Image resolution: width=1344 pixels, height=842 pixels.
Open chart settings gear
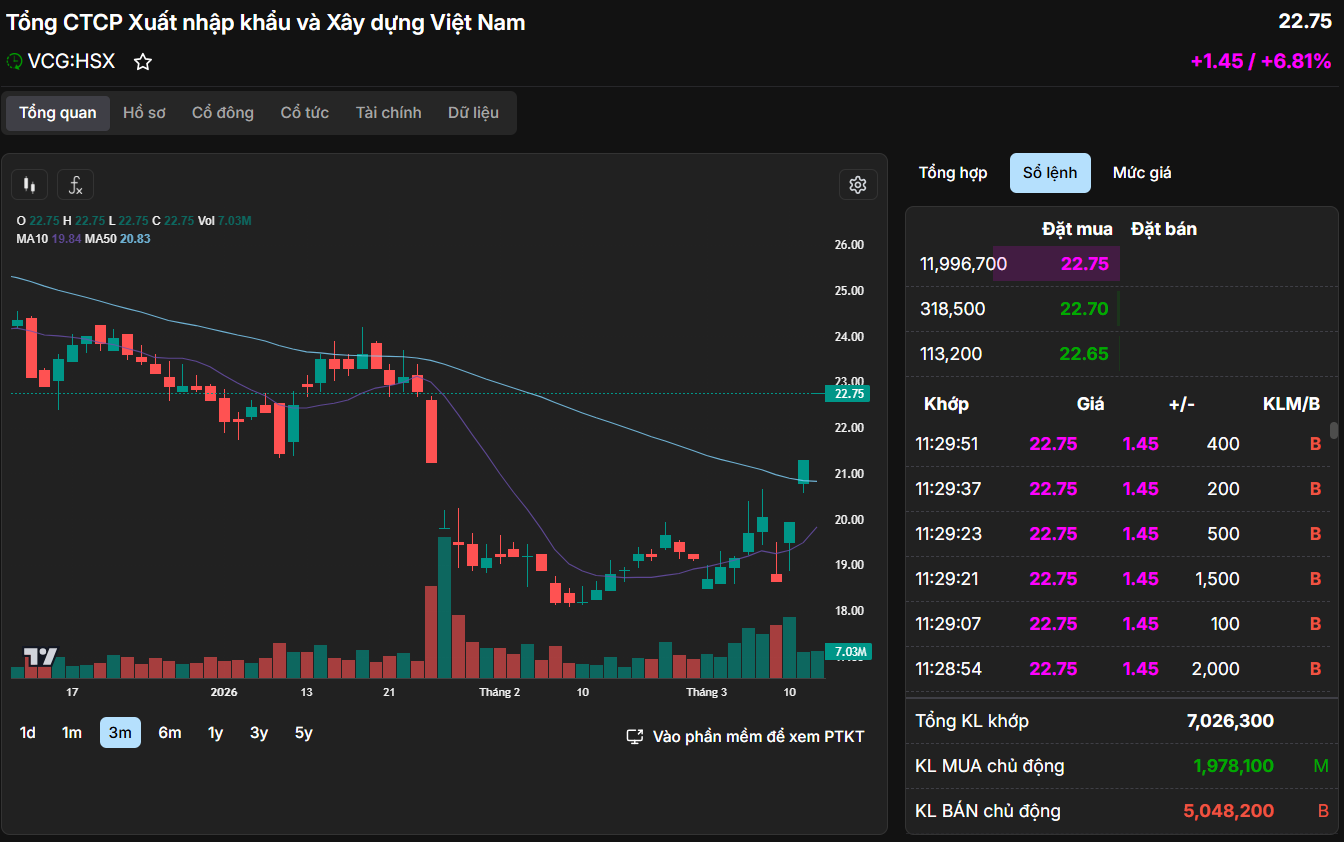(857, 185)
